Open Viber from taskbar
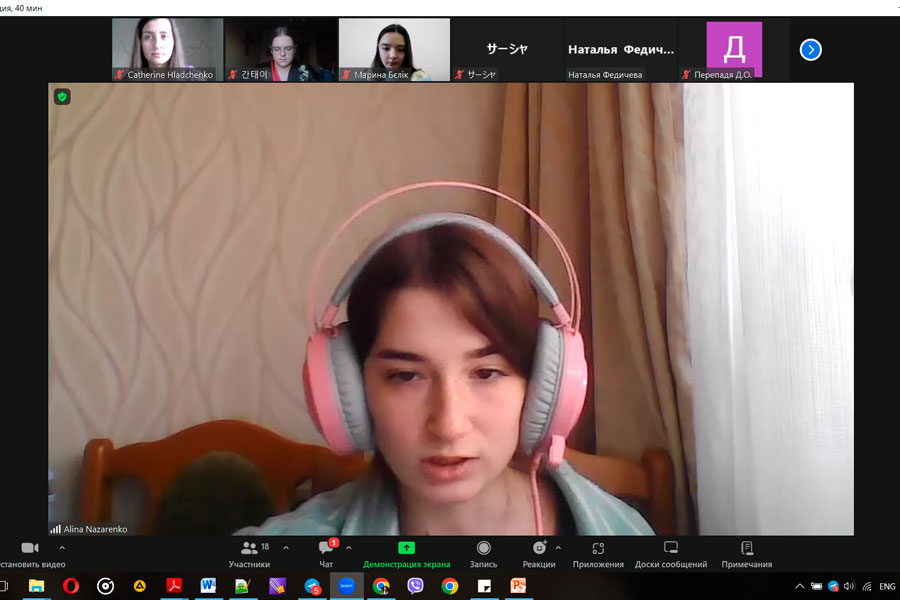Viewport: 900px width, 600px height. (415, 586)
